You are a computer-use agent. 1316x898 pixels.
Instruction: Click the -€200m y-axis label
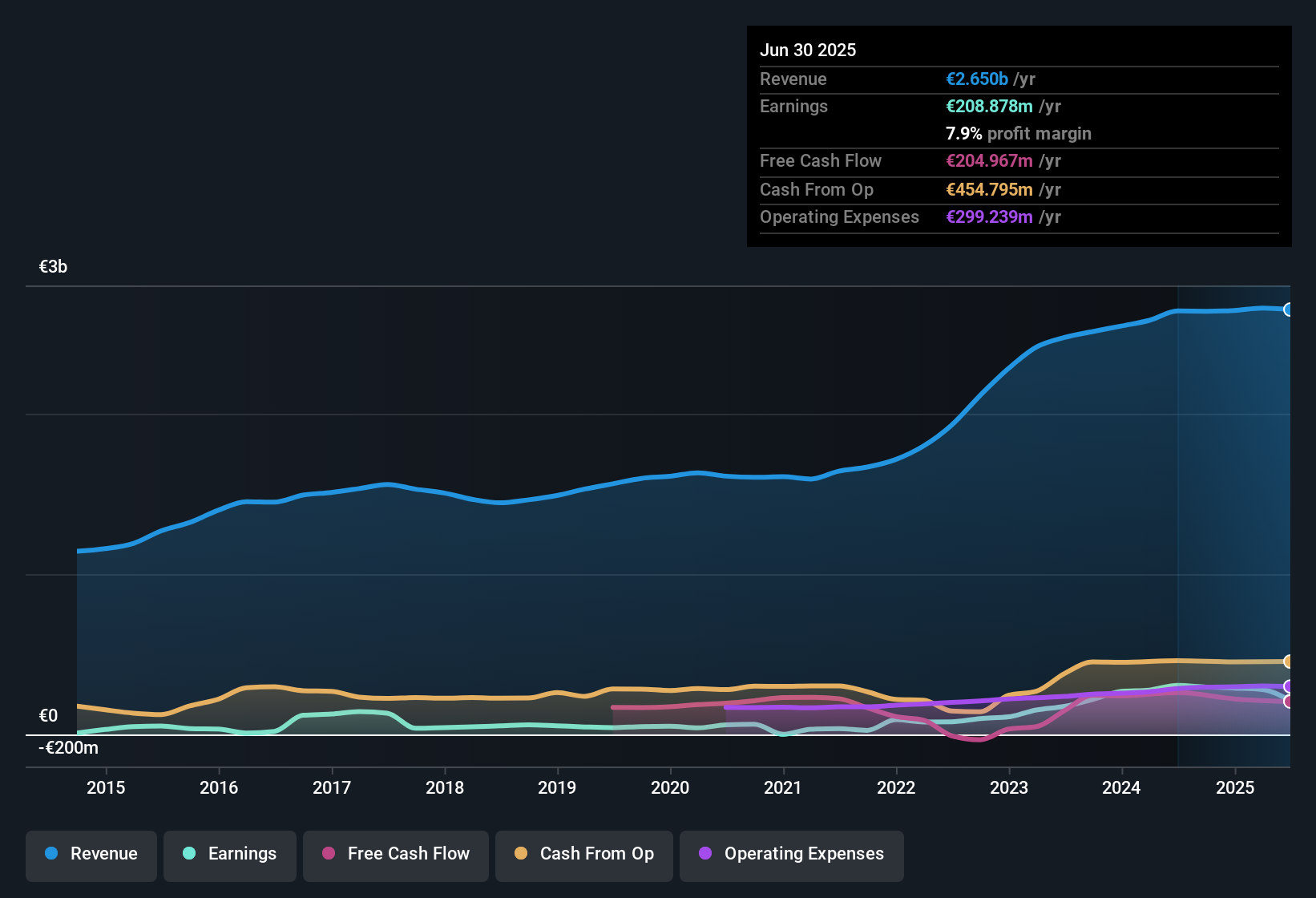click(69, 748)
